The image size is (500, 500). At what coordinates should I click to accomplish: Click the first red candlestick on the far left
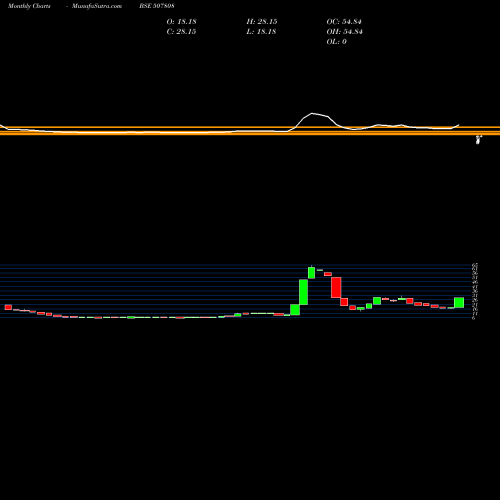(x=8, y=307)
